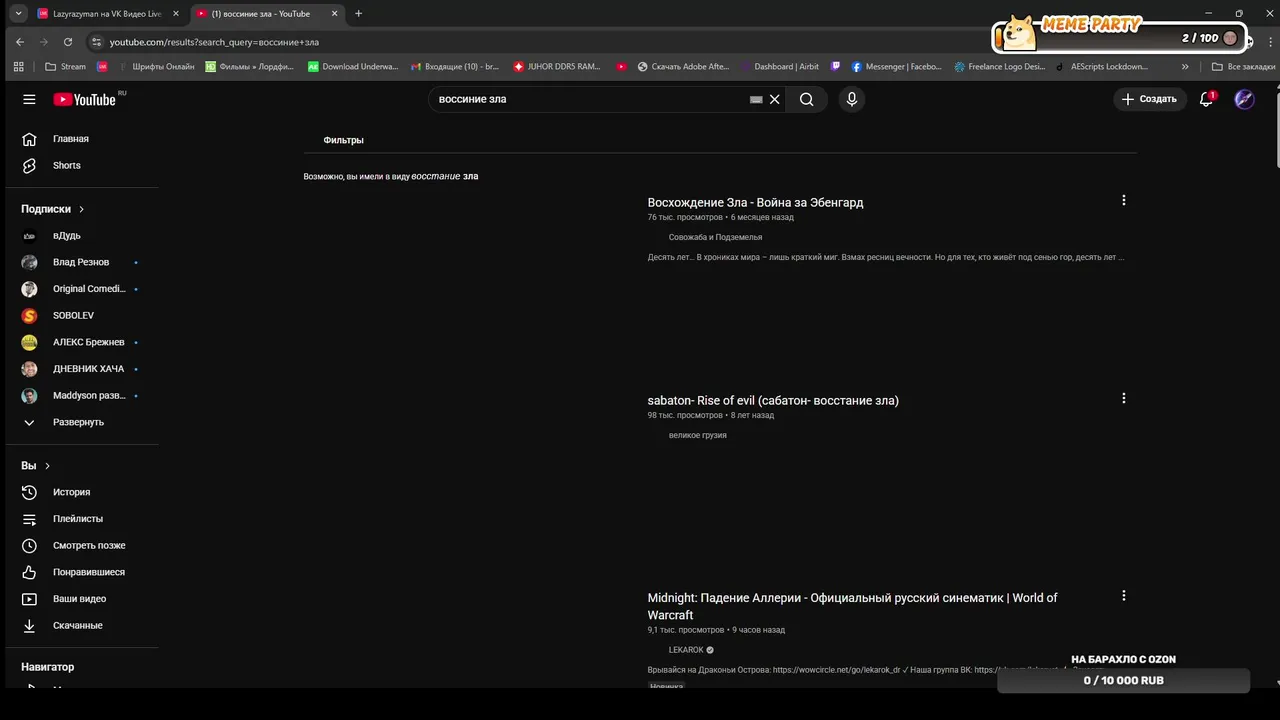This screenshot has width=1280, height=720.
Task: Open the on-screen keyboard icon in search box
Action: pyautogui.click(x=756, y=99)
